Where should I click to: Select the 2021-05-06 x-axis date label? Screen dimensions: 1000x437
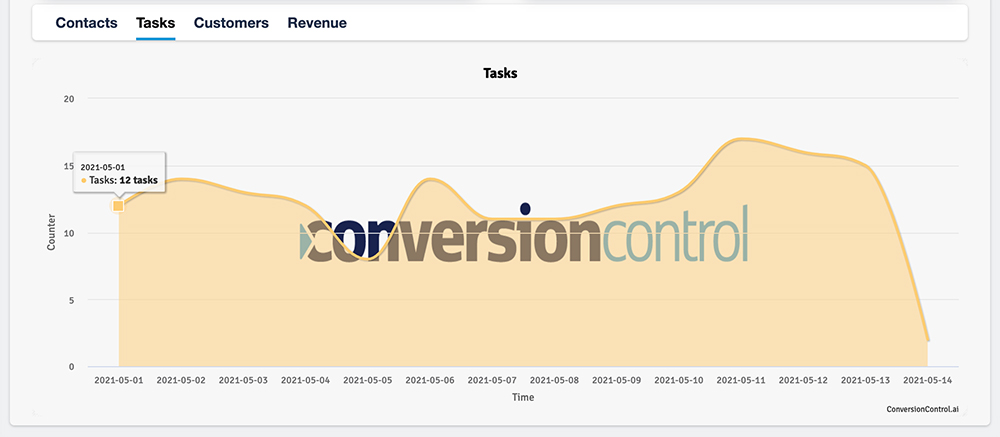tap(430, 380)
